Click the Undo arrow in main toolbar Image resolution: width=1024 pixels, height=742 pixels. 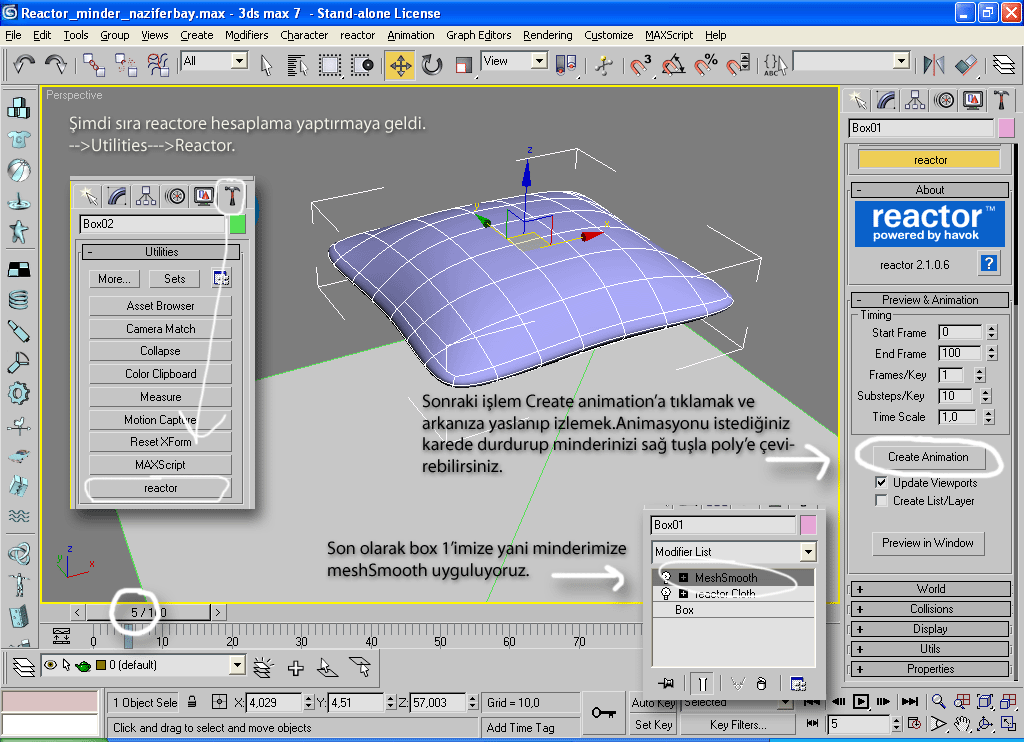pos(24,65)
